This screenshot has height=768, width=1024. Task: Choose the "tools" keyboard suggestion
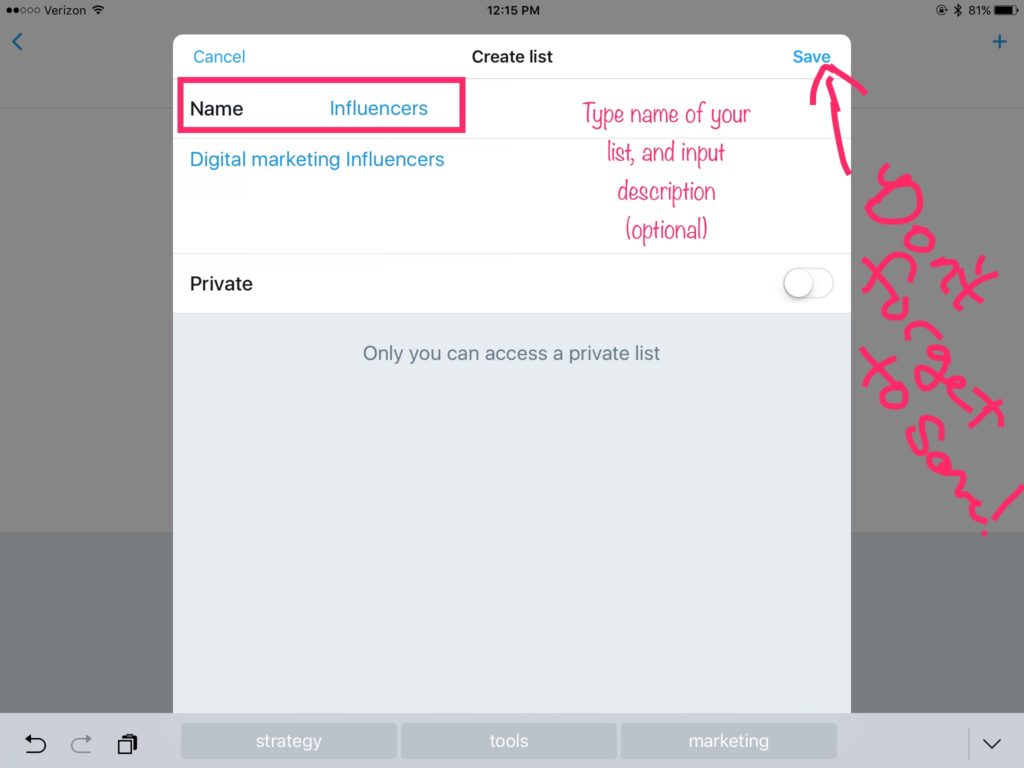tap(509, 741)
